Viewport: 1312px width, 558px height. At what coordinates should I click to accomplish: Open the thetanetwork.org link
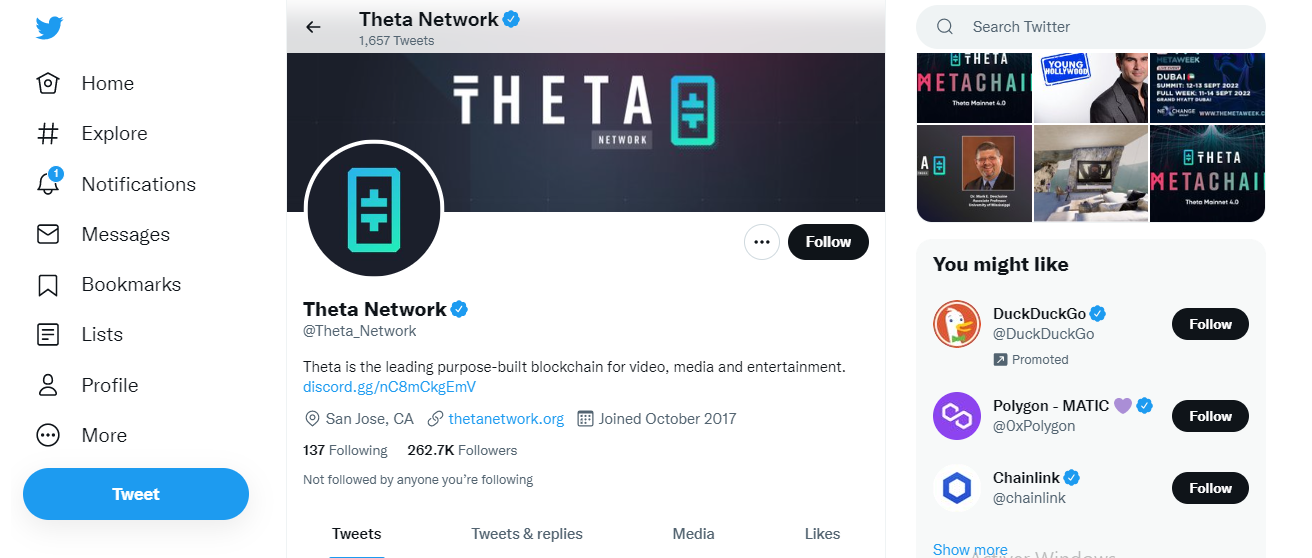click(x=506, y=419)
